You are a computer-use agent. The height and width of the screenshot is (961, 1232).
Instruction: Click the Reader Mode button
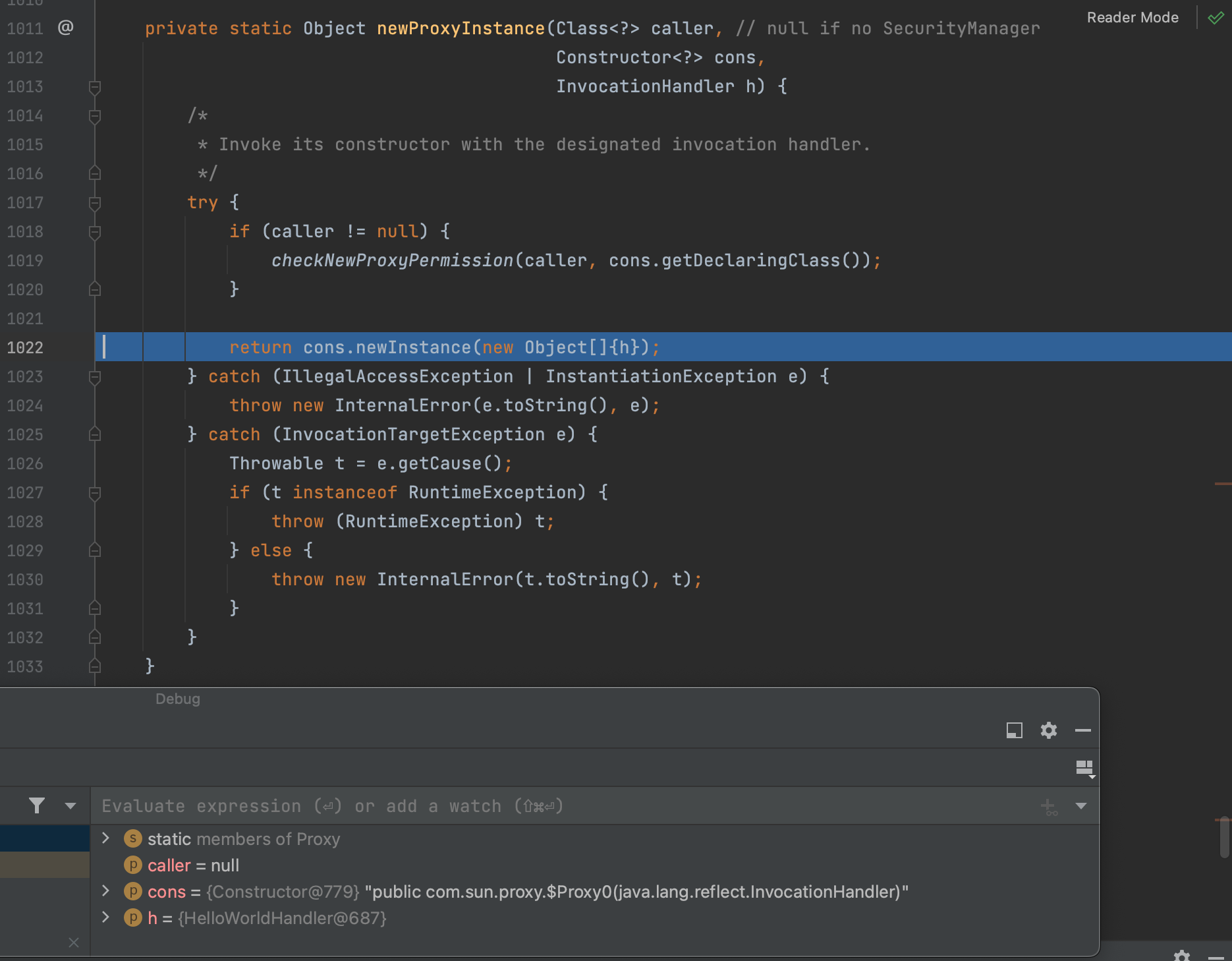click(1132, 18)
